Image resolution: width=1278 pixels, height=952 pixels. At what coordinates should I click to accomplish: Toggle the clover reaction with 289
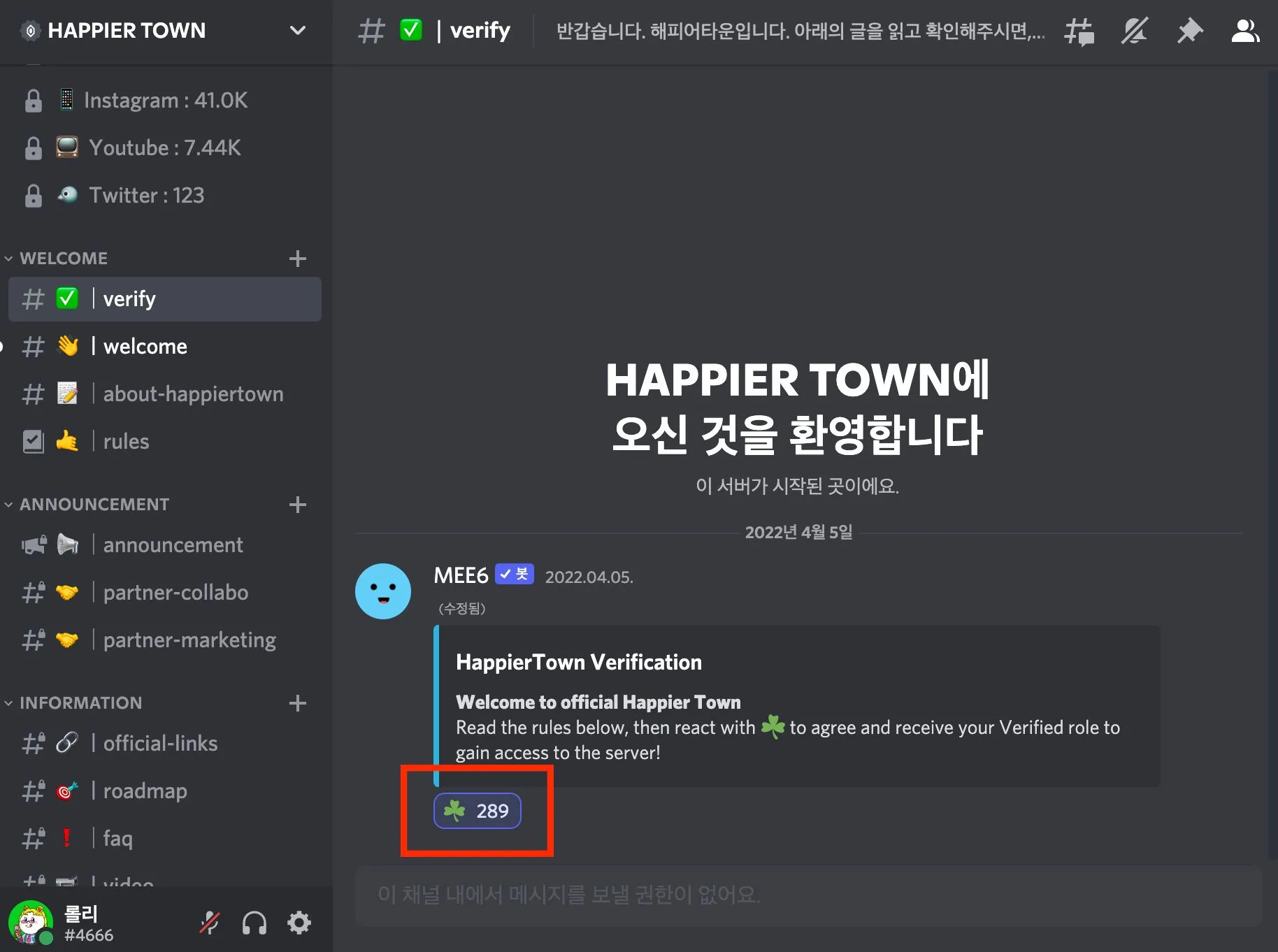pyautogui.click(x=478, y=811)
